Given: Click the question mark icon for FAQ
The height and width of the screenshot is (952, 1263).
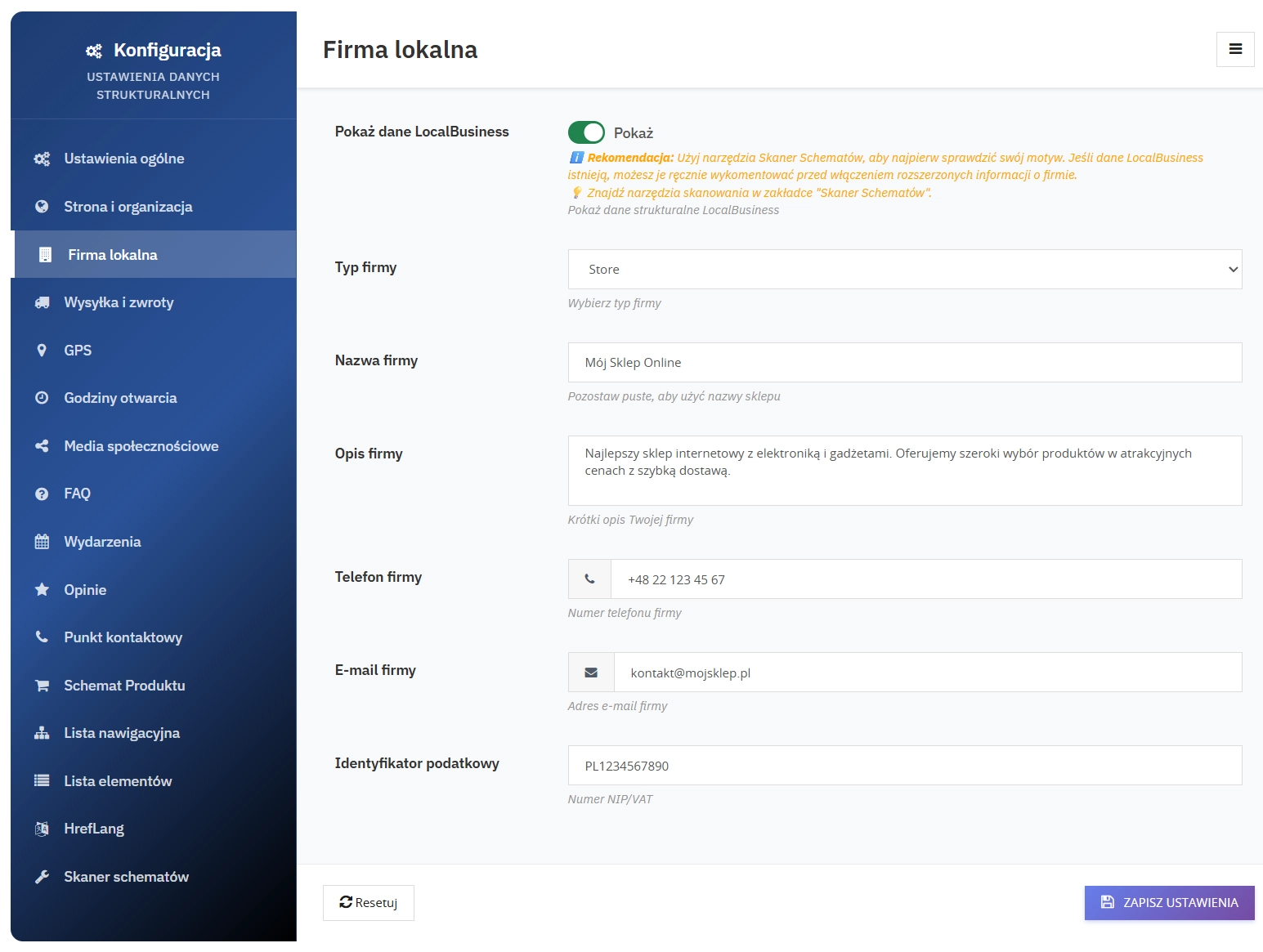Looking at the screenshot, I should click(42, 494).
